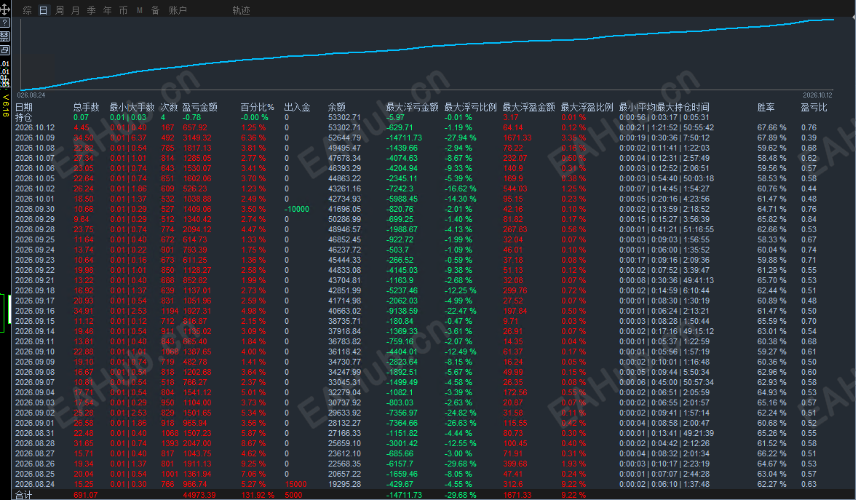
Task: Open the question mark help icon
Action: click(5, 23)
